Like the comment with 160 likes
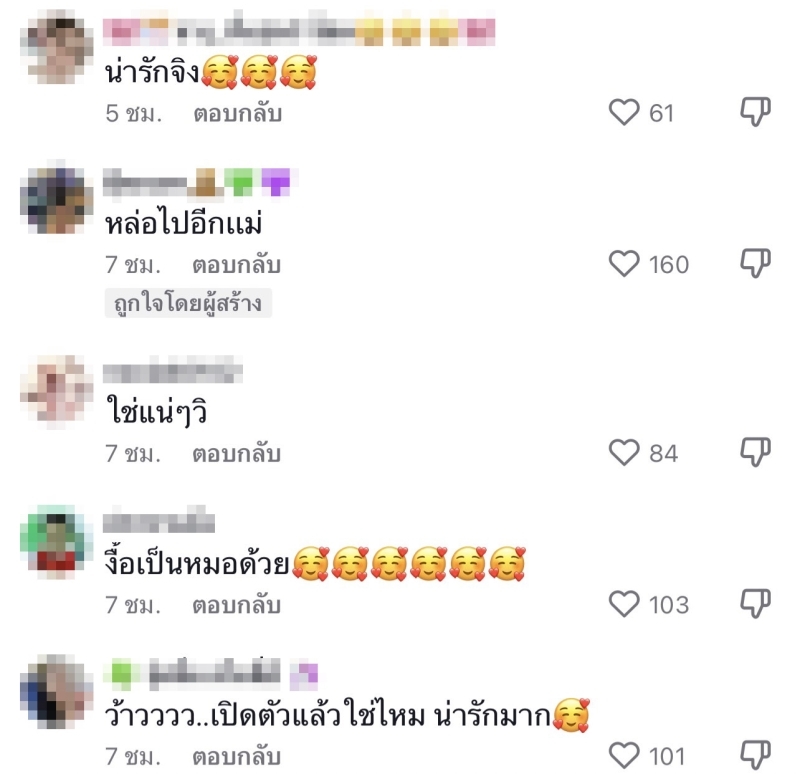The height and width of the screenshot is (774, 800). [623, 264]
